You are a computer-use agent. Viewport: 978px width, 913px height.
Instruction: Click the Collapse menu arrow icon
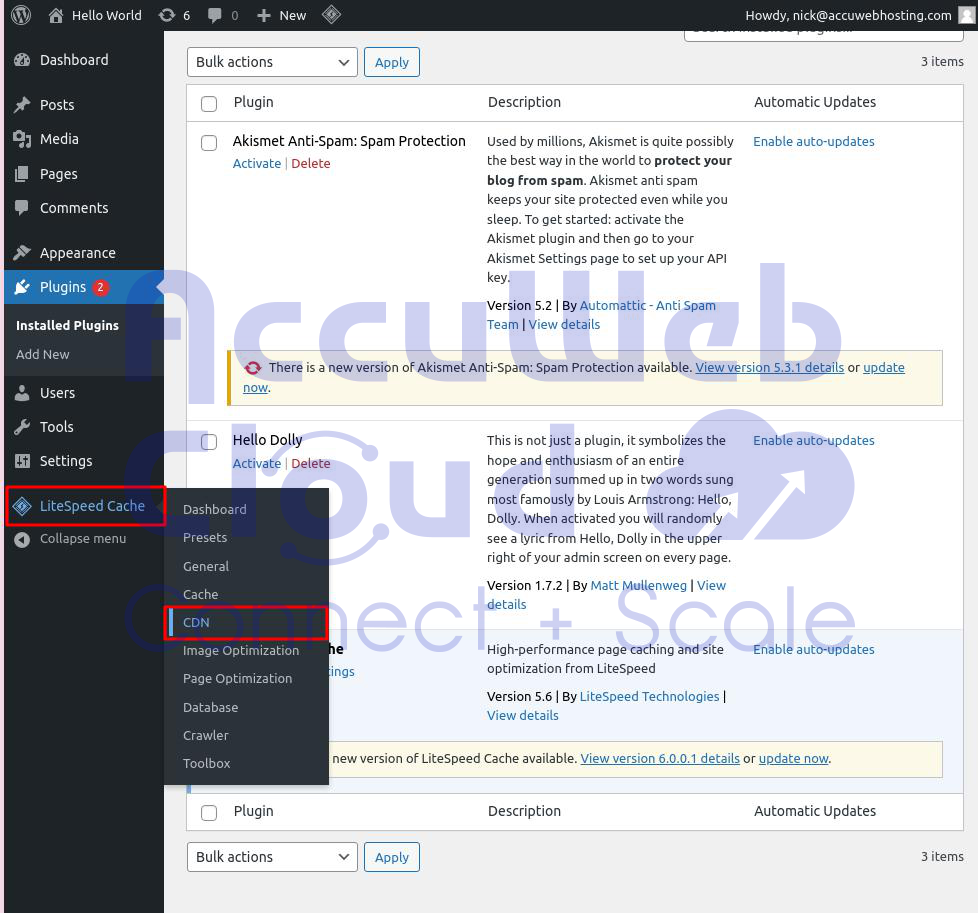tap(22, 539)
